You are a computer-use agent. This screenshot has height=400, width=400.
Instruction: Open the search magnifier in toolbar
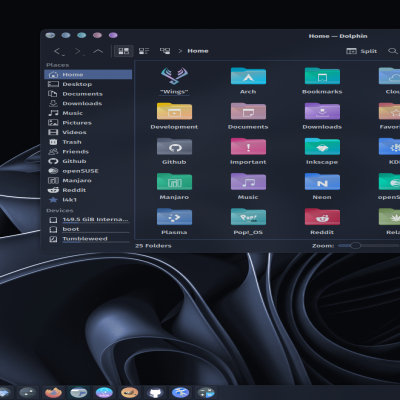(393, 51)
